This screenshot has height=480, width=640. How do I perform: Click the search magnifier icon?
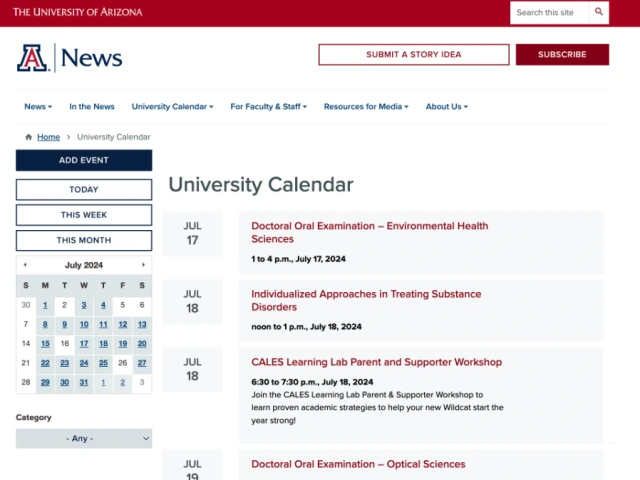click(x=599, y=12)
